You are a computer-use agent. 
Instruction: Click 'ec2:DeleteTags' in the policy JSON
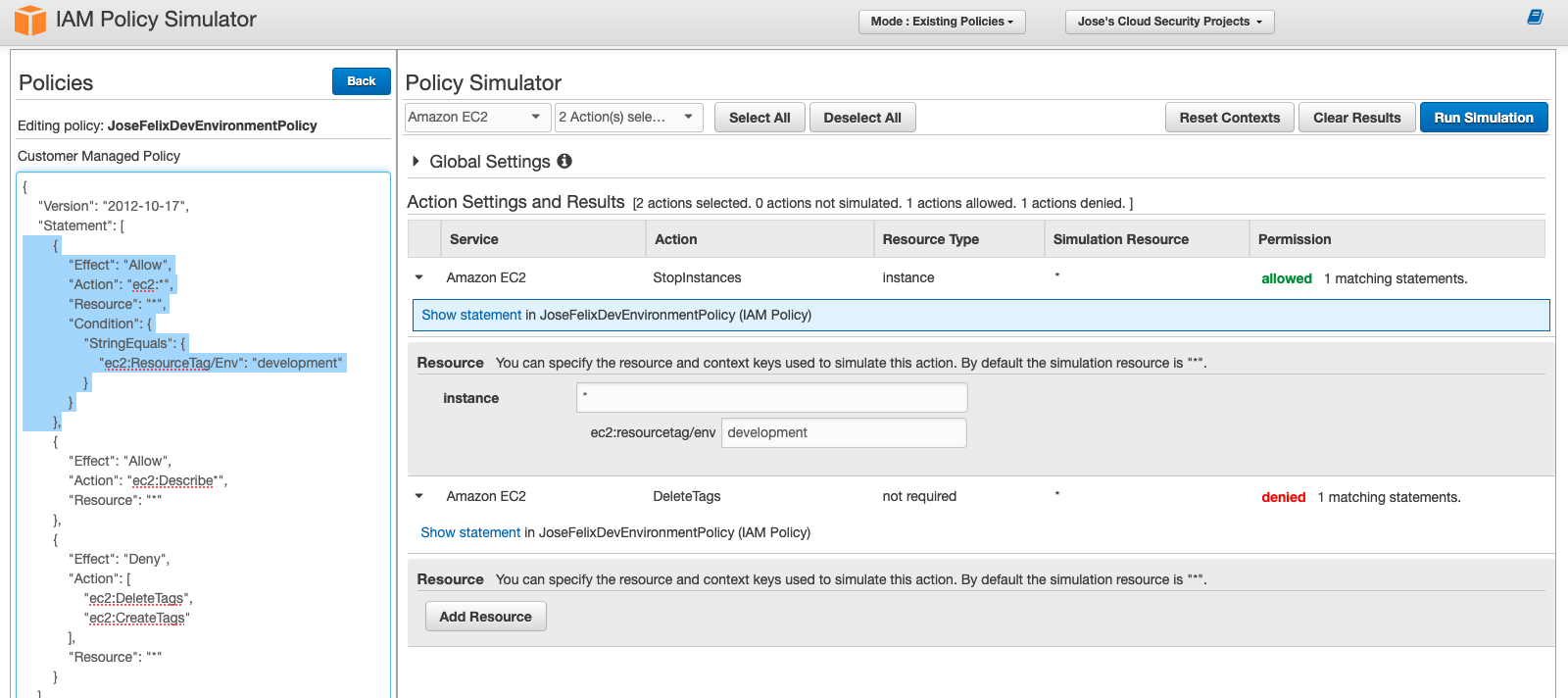138,598
